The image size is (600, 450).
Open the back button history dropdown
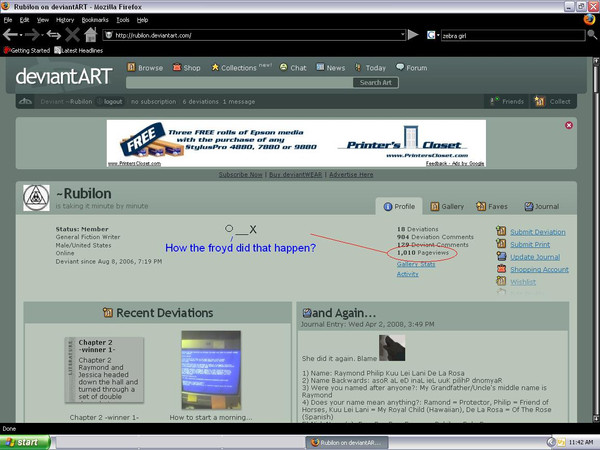click(21, 35)
